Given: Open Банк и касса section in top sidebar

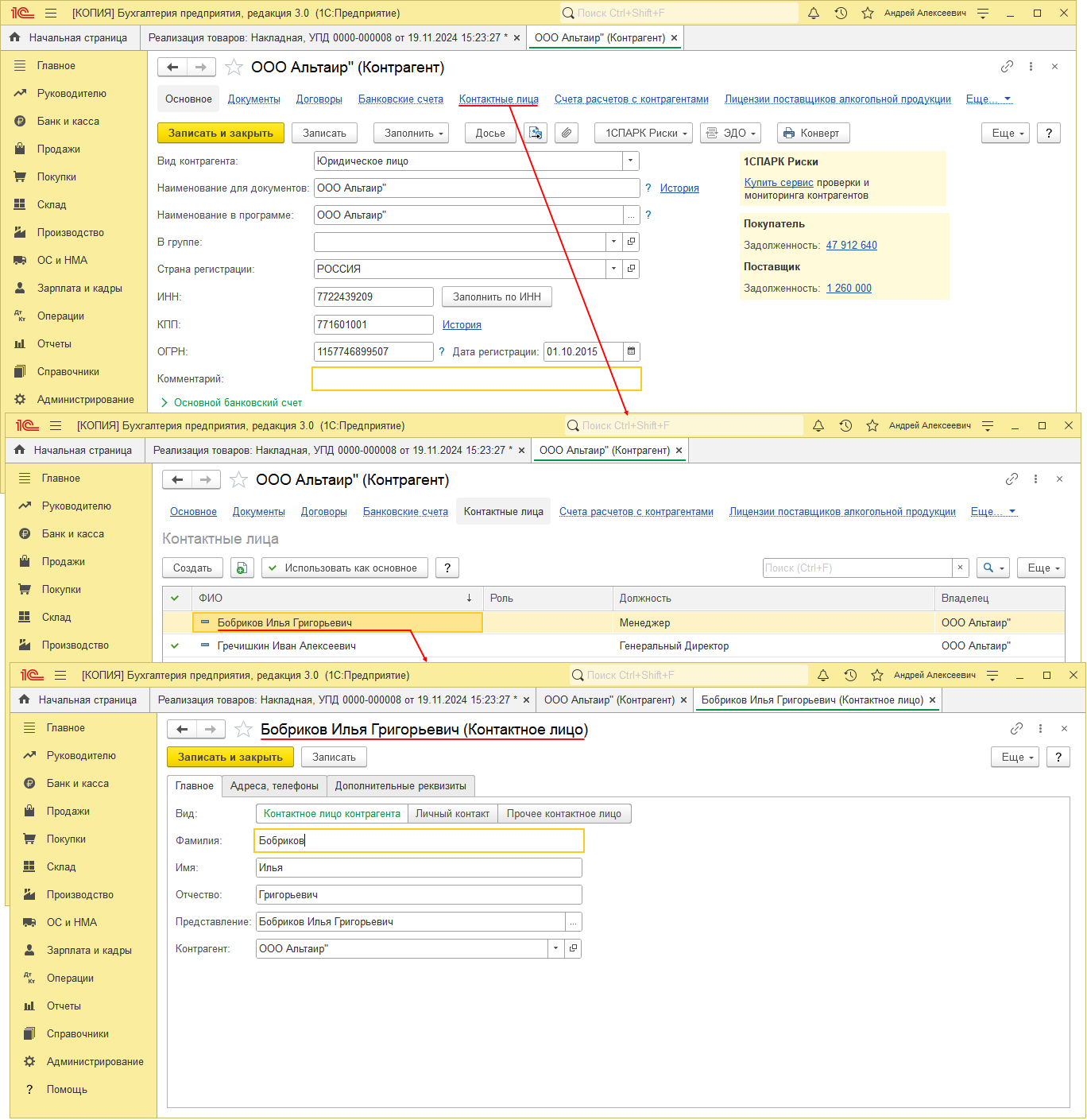Looking at the screenshot, I should 68,122.
